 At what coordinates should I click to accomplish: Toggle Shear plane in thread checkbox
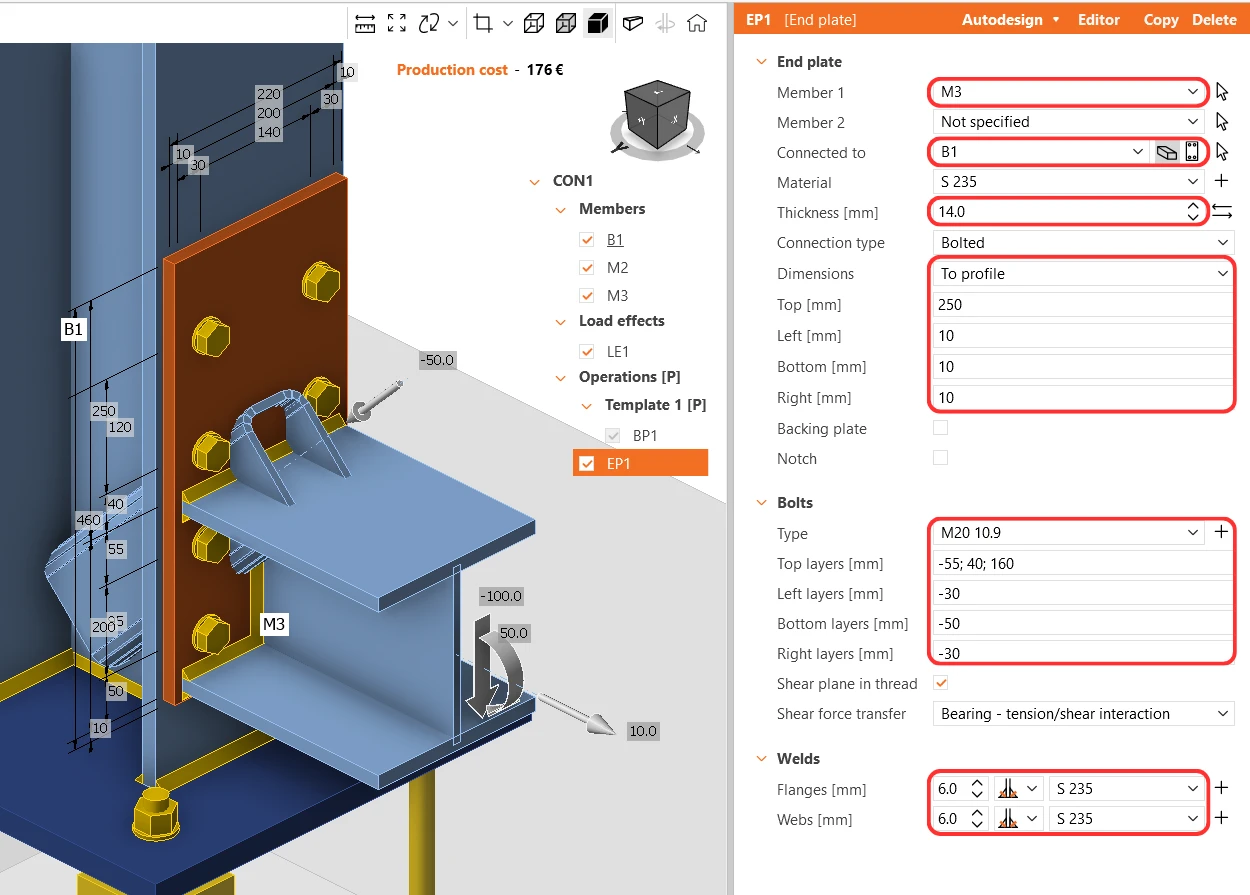(940, 683)
